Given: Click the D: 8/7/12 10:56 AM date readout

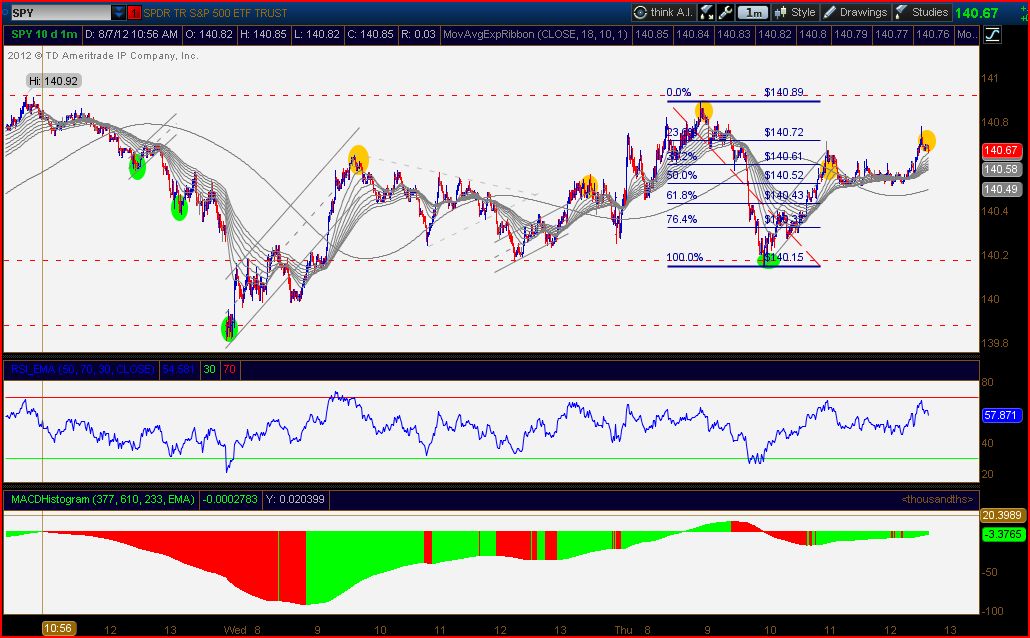Looking at the screenshot, I should pyautogui.click(x=131, y=34).
